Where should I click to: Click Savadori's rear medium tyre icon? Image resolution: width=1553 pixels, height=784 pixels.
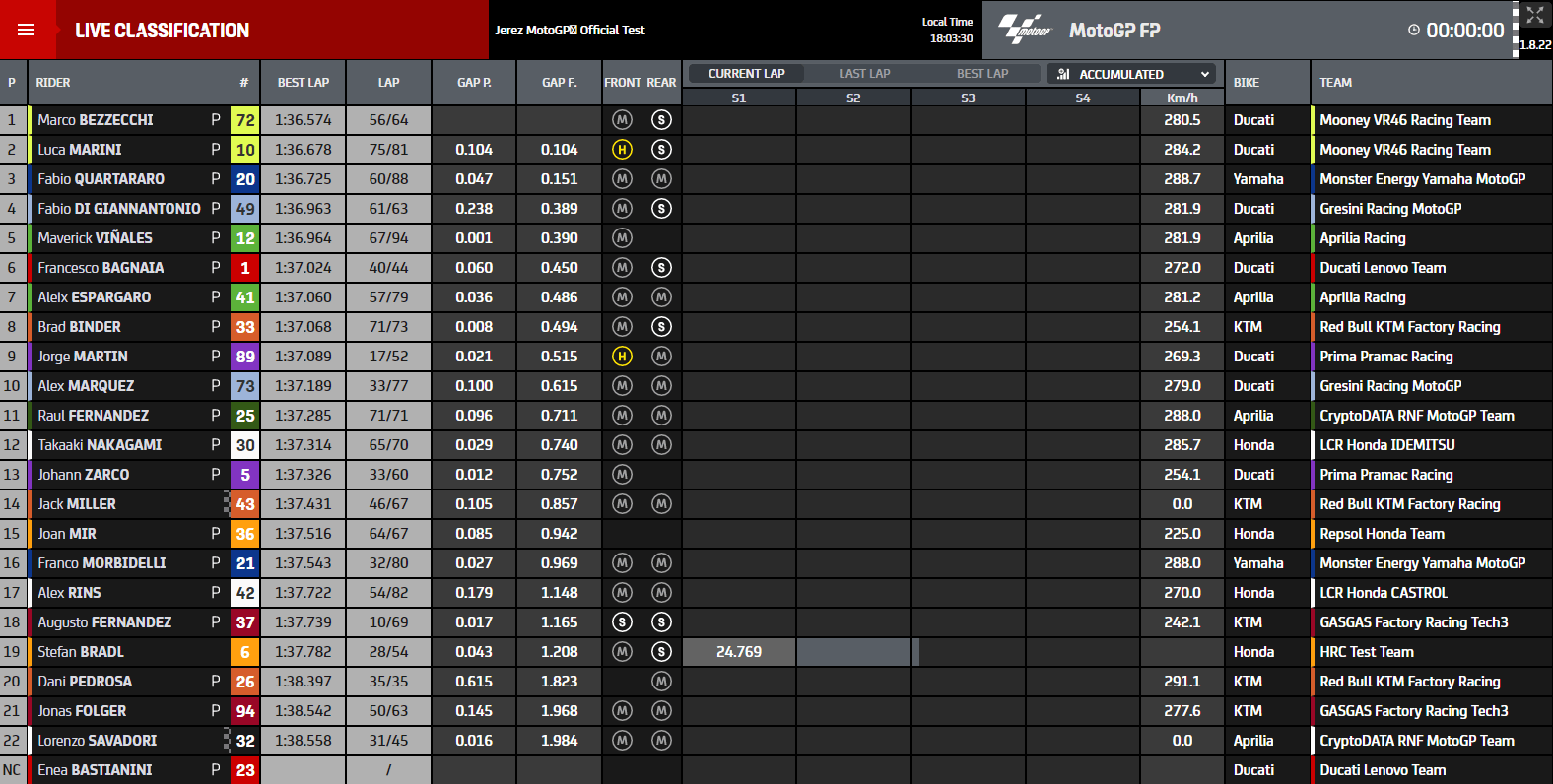tap(661, 741)
